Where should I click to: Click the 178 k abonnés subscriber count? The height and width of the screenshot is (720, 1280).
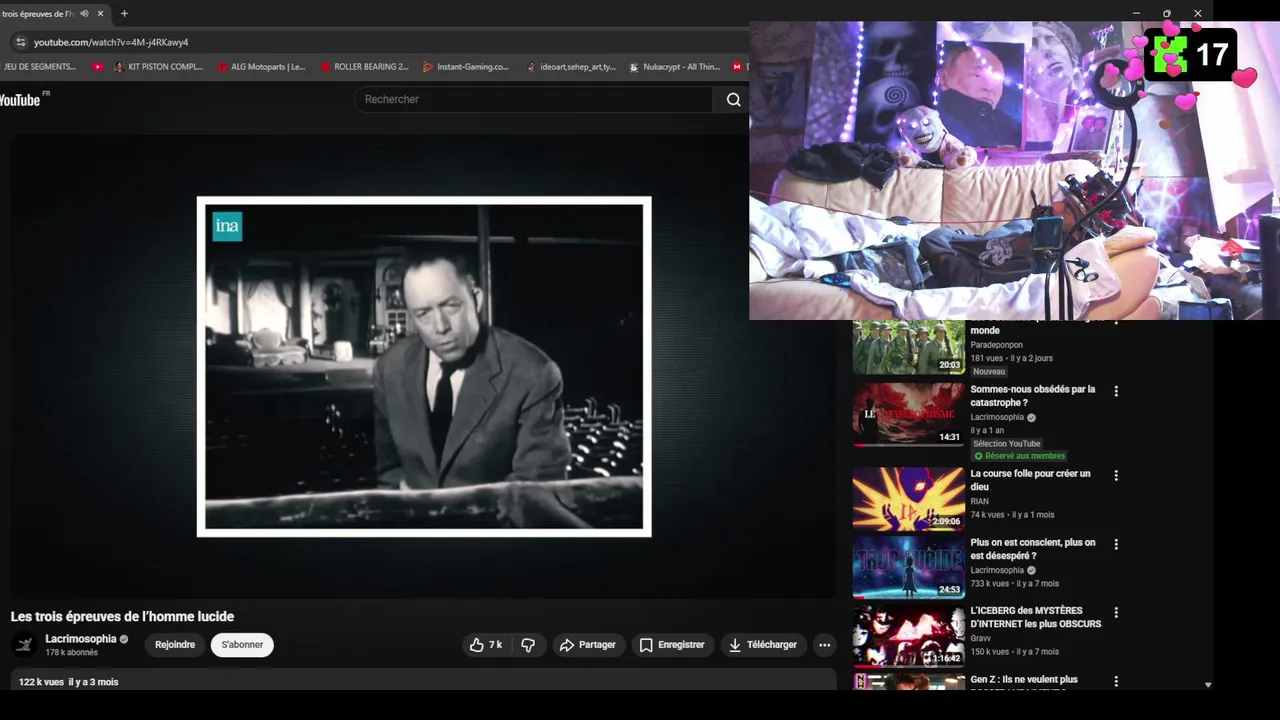pos(71,653)
